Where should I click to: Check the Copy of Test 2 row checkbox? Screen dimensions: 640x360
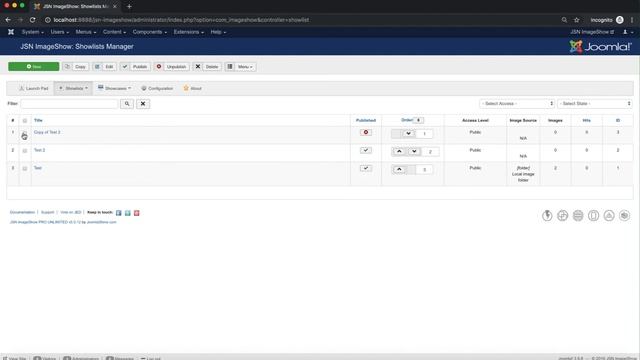tap(25, 133)
